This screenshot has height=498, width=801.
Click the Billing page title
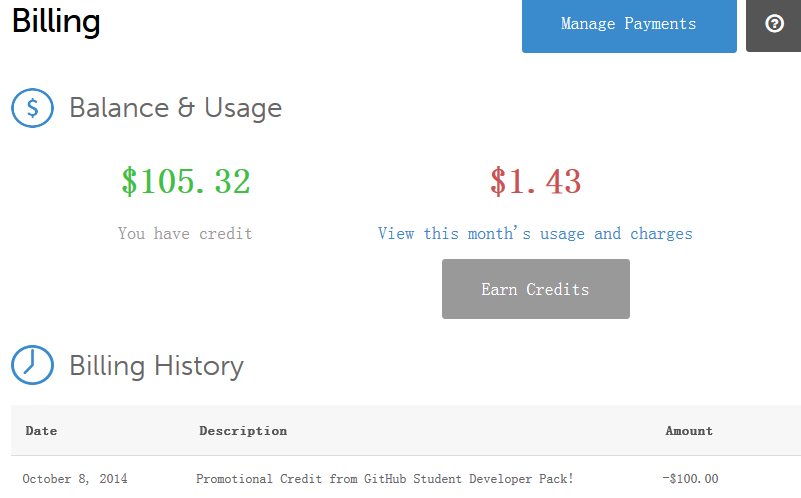[56, 21]
